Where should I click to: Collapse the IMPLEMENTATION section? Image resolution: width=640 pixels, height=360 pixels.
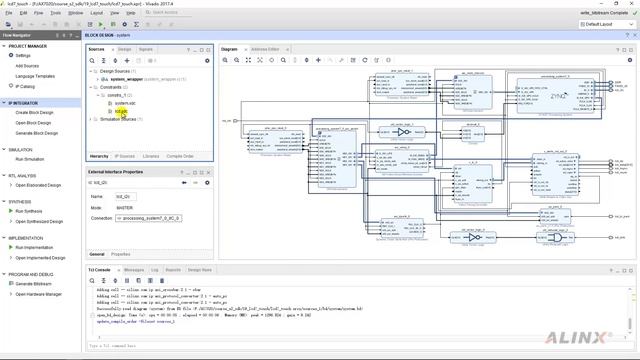(4, 238)
